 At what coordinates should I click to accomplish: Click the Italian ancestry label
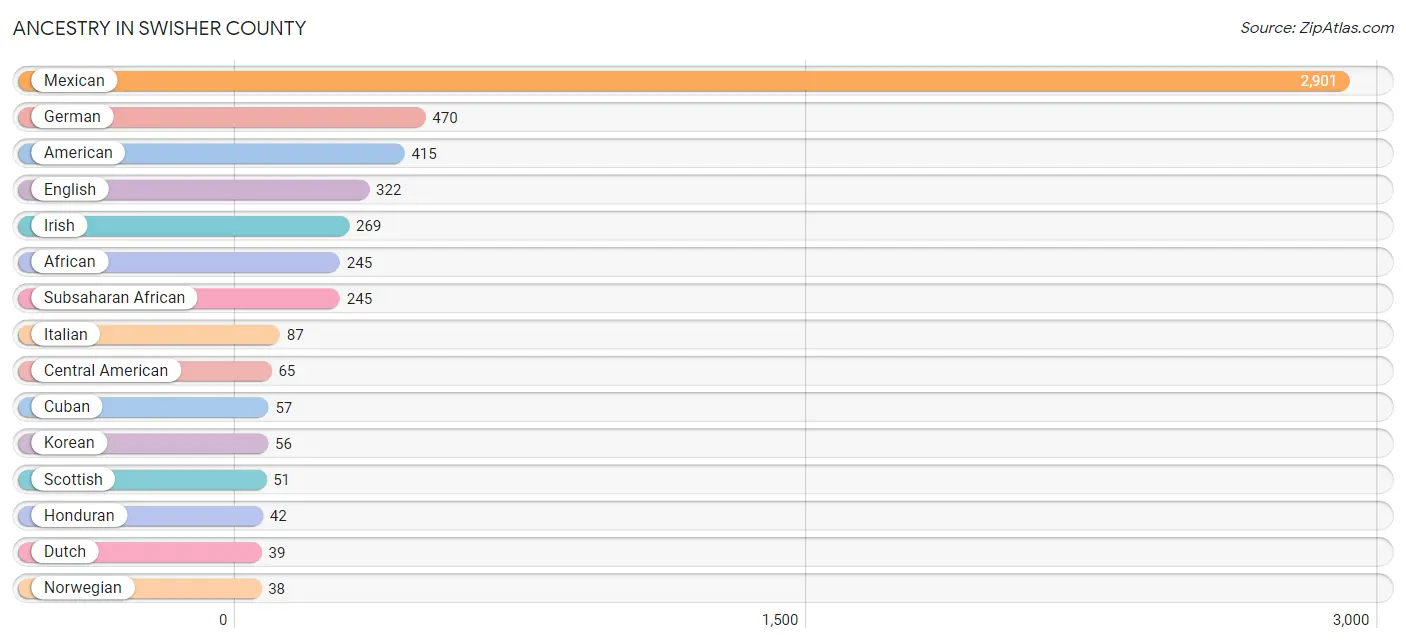point(66,335)
